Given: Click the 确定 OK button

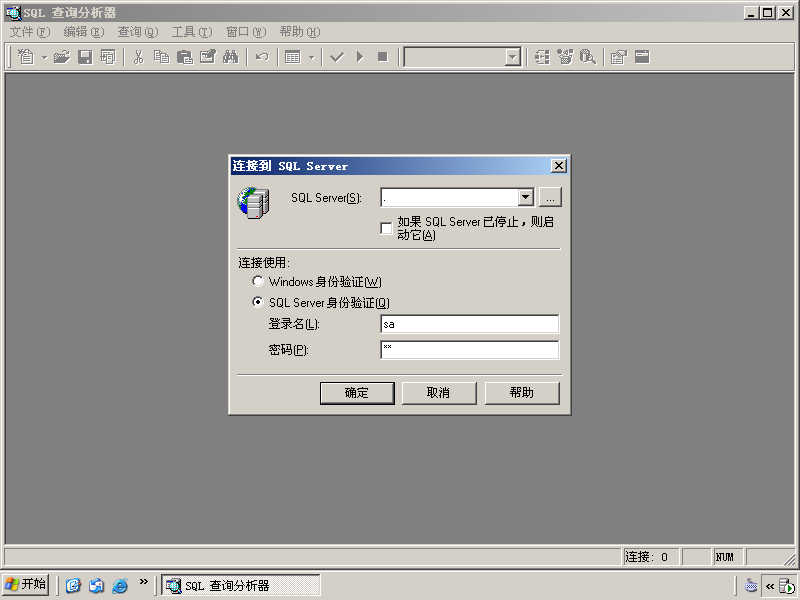Looking at the screenshot, I should (357, 393).
